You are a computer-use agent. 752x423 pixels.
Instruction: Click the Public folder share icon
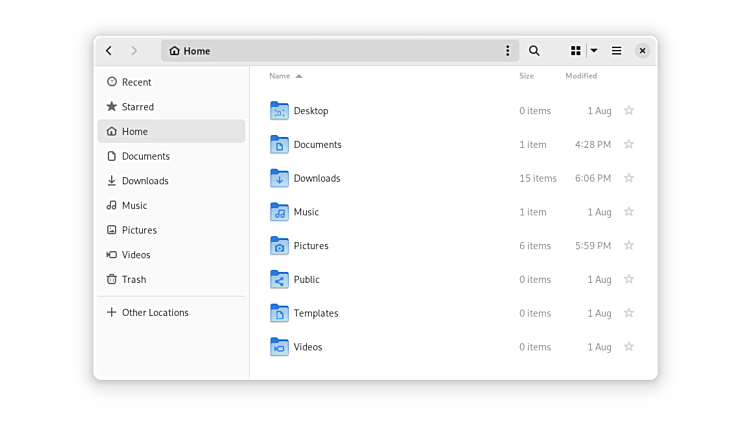[279, 280]
